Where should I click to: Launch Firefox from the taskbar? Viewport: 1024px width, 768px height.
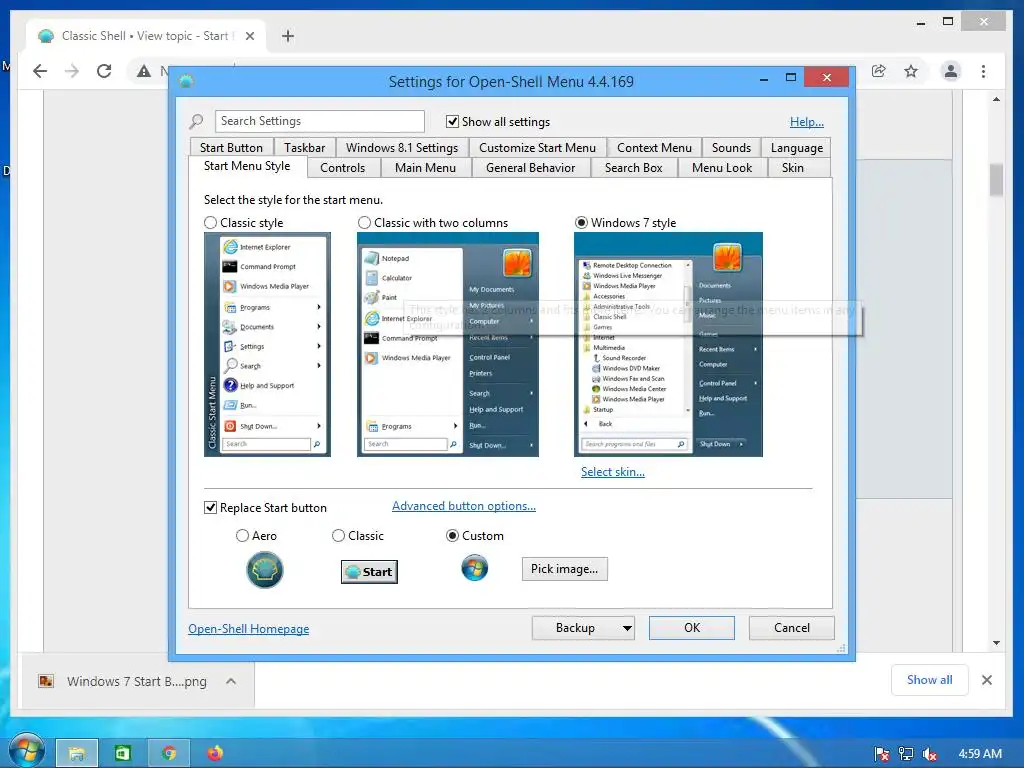click(x=215, y=754)
